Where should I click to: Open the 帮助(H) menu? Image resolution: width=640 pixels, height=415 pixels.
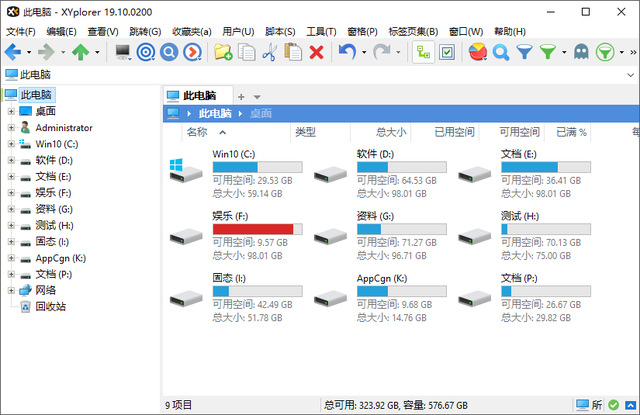[509, 31]
